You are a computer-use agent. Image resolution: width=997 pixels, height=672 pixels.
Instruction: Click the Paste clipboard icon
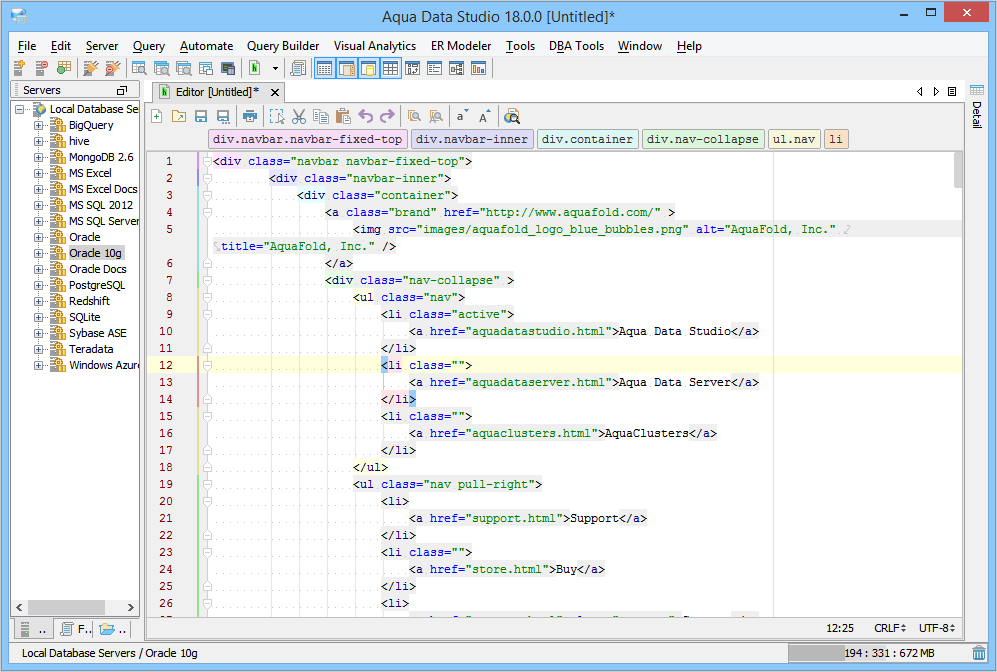pyautogui.click(x=343, y=116)
